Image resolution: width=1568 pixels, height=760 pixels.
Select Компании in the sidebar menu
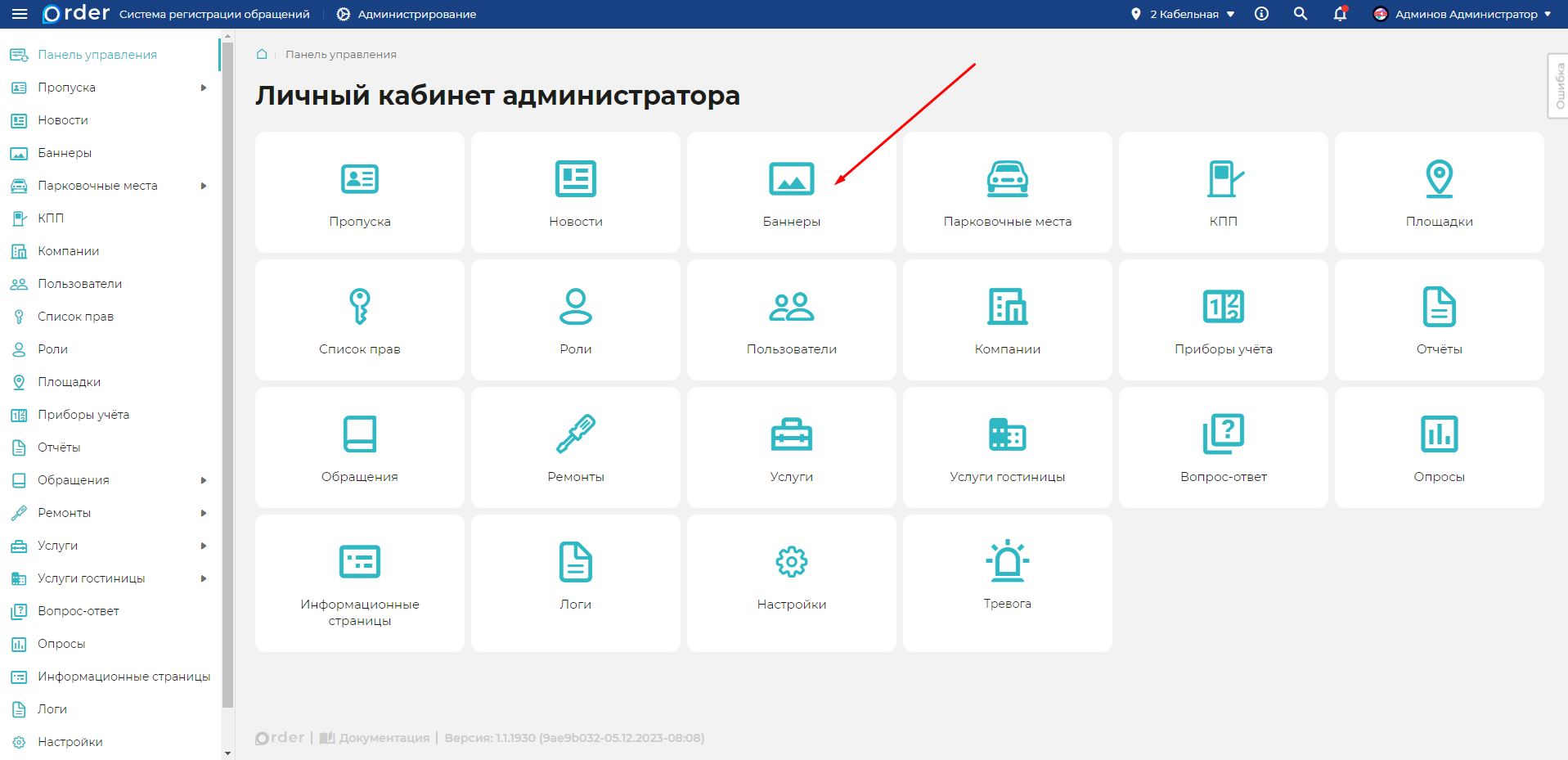(68, 251)
